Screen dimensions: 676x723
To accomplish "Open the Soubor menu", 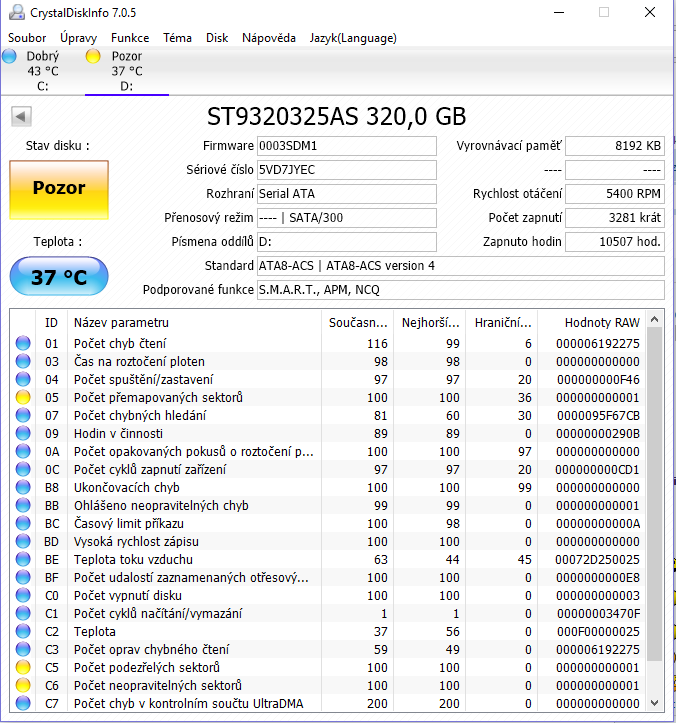I will (x=27, y=38).
